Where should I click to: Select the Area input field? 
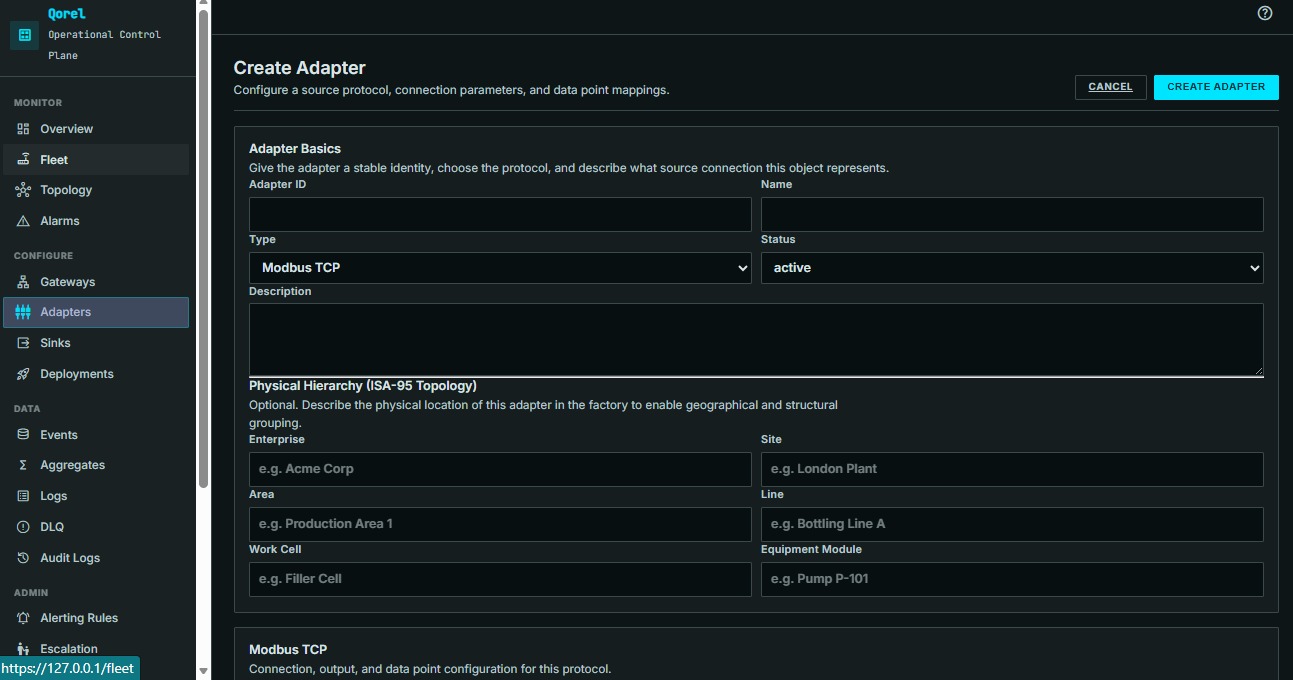click(x=500, y=524)
